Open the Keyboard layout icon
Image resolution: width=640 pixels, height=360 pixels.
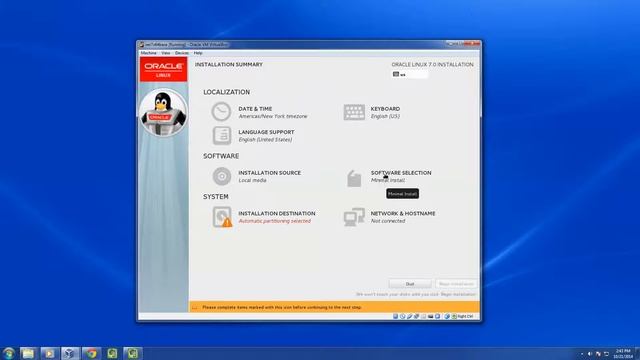[x=354, y=112]
